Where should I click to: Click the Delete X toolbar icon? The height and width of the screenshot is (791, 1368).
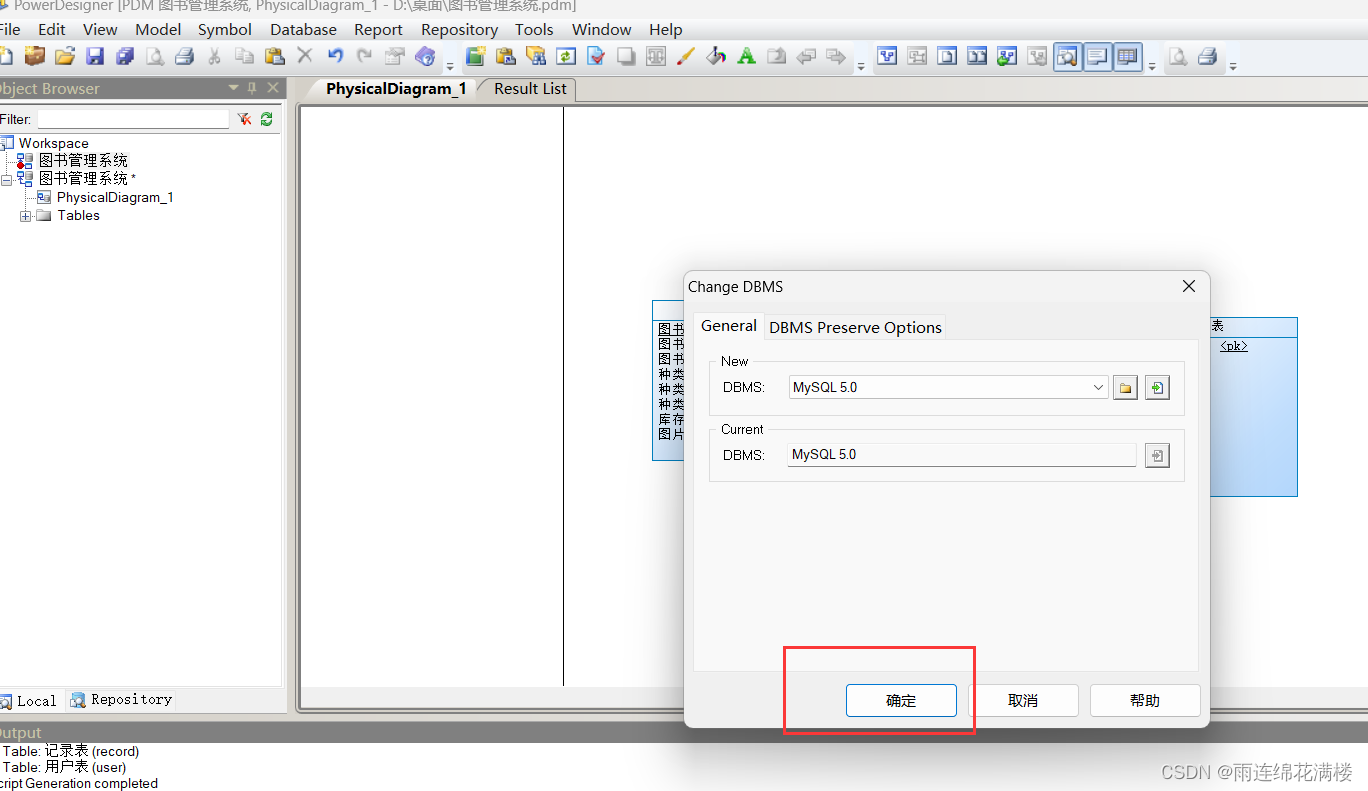(305, 56)
